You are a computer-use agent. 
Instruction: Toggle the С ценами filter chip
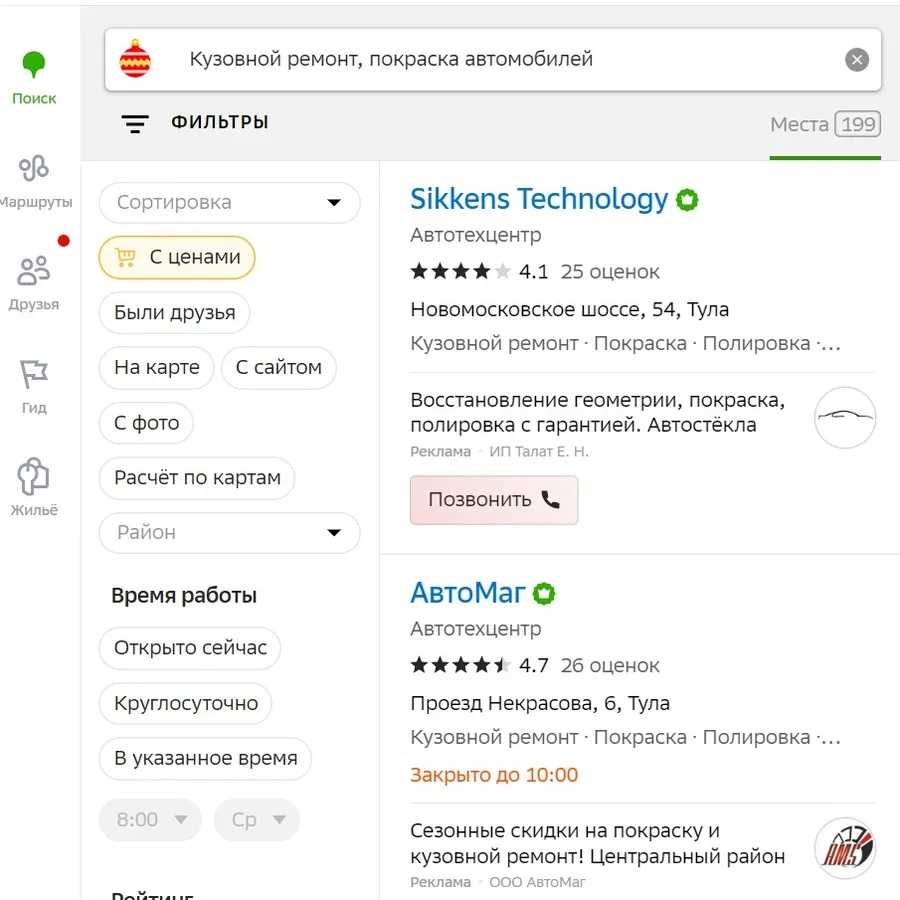177,258
